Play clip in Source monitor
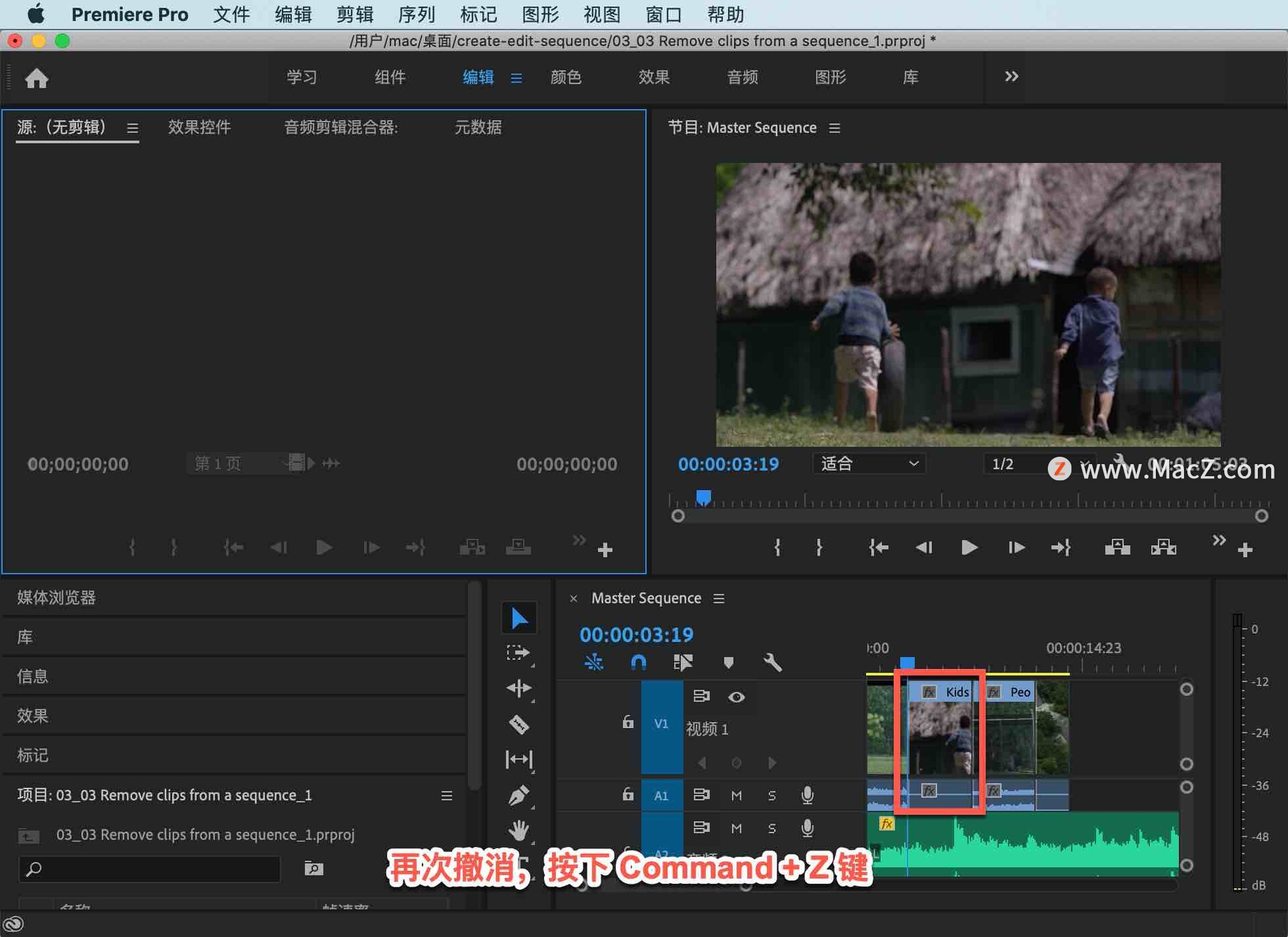 pyautogui.click(x=323, y=547)
